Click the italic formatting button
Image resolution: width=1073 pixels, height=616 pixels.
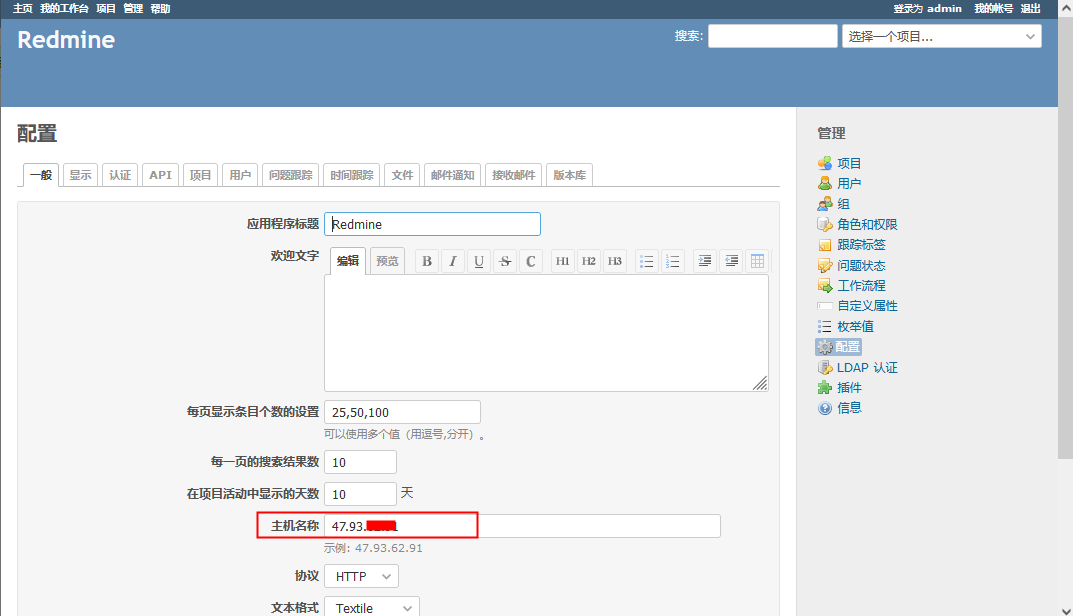coord(453,261)
